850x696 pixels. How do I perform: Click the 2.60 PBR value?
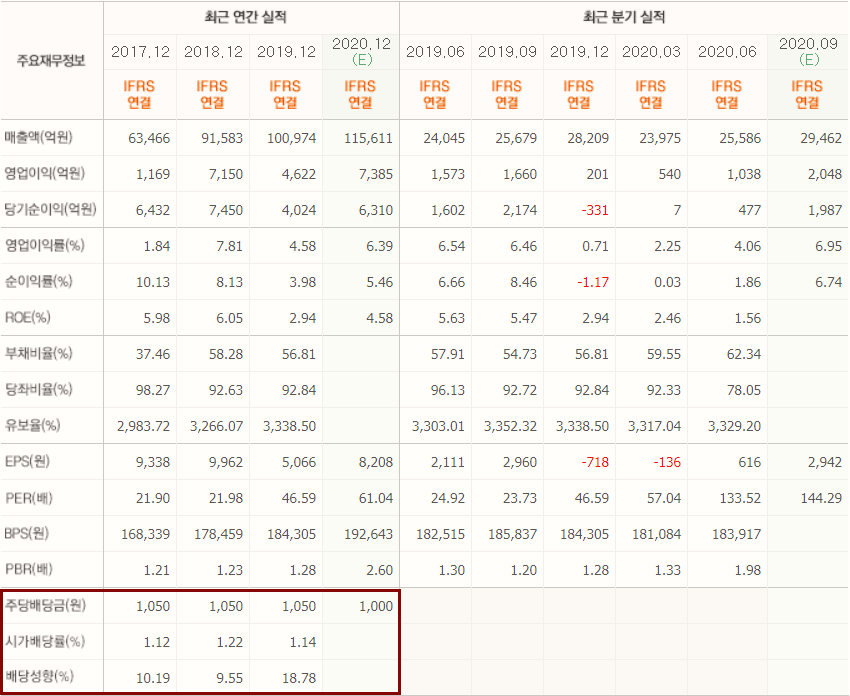pos(379,570)
